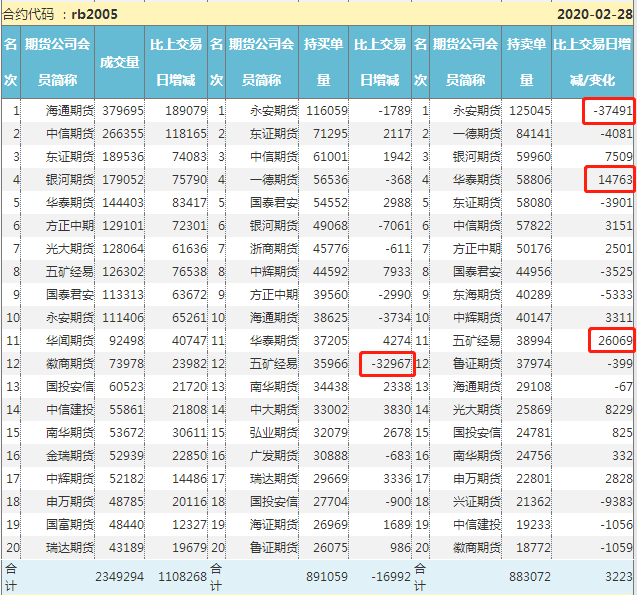
Task: Click the short change value 7509
Action: 619,156
